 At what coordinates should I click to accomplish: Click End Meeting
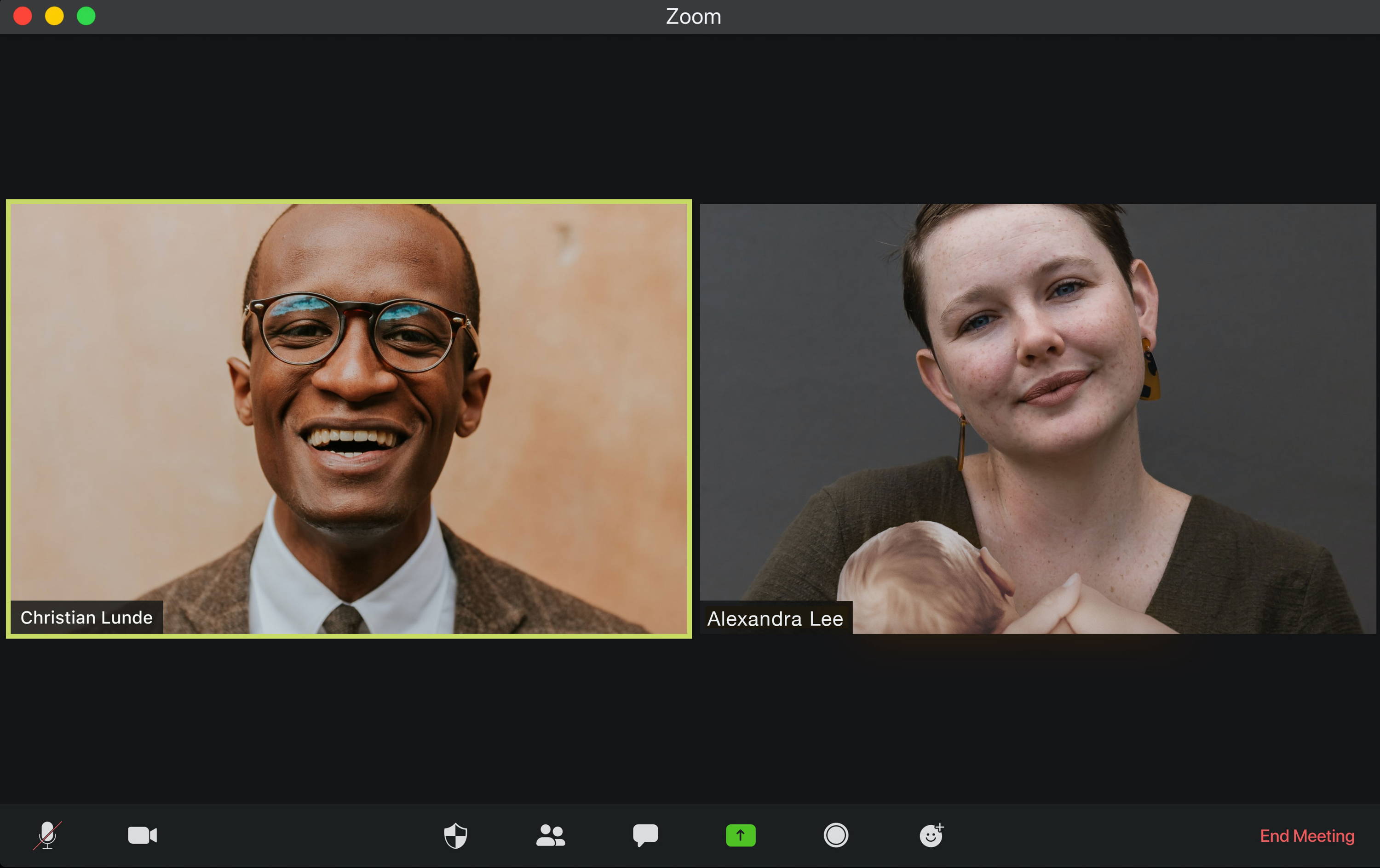pyautogui.click(x=1307, y=836)
